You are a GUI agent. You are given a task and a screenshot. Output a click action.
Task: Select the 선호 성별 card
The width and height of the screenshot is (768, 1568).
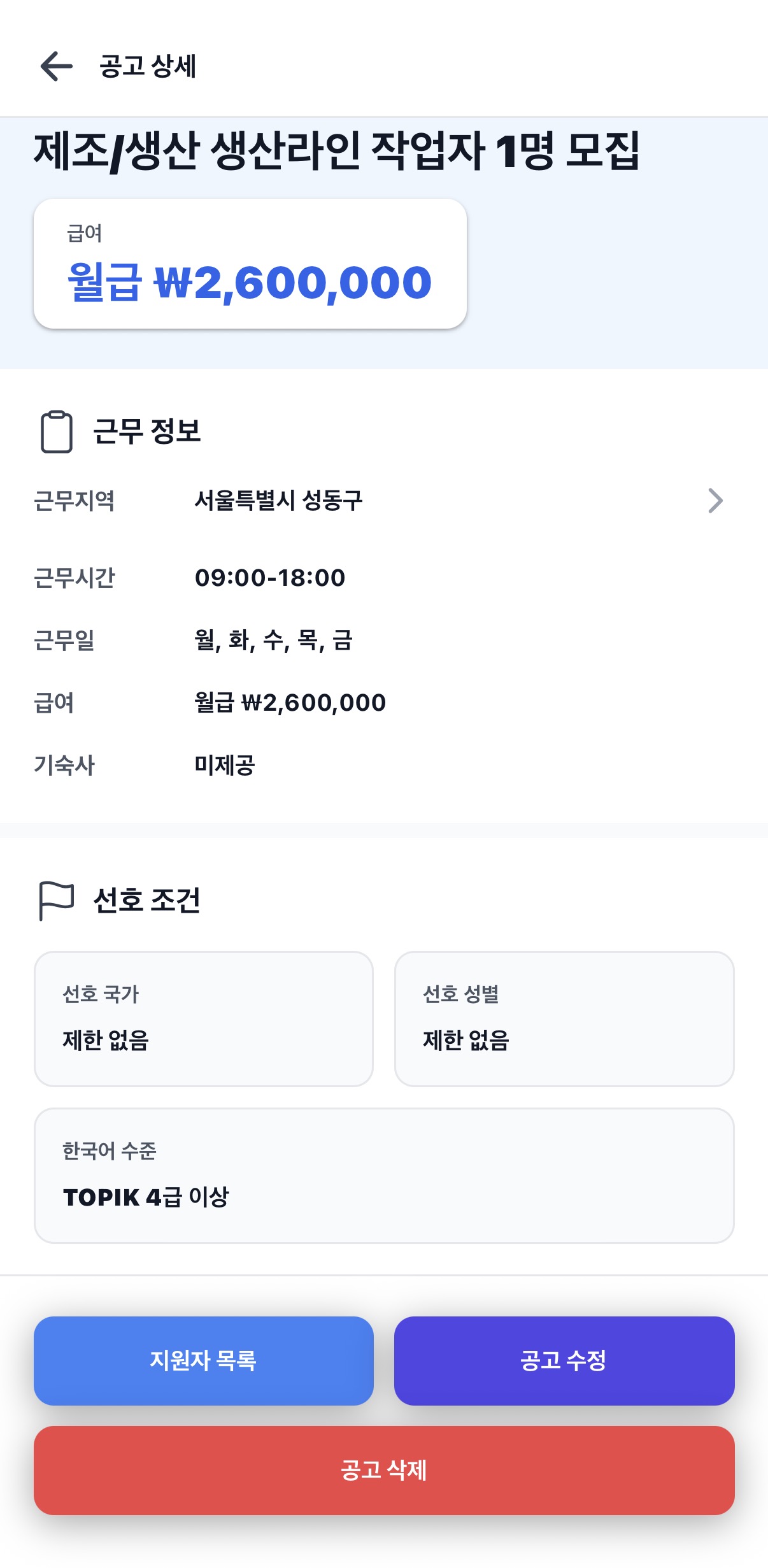564,1018
